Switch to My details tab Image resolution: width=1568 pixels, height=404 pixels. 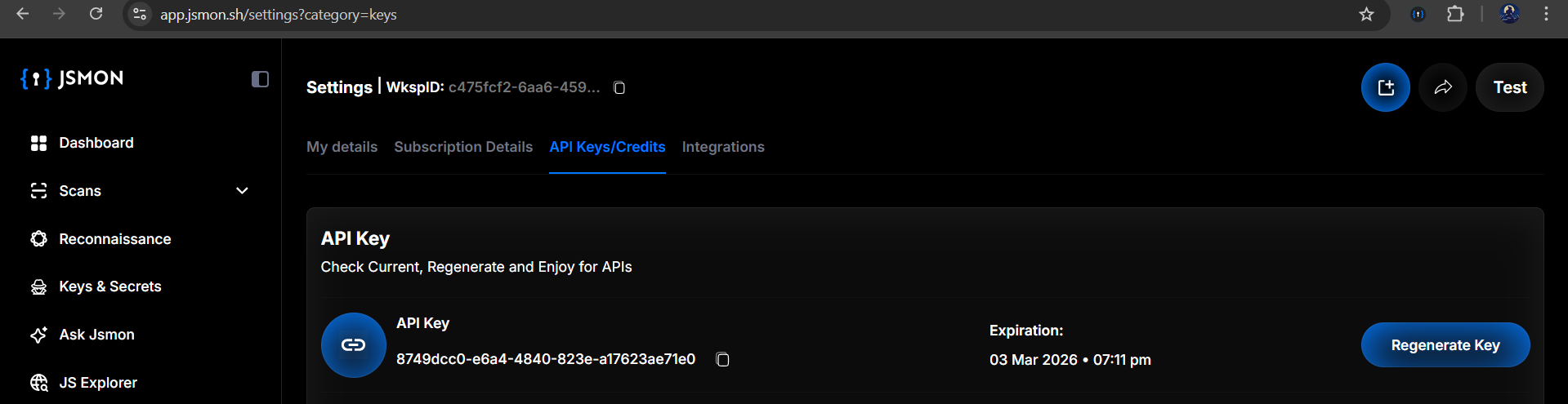point(342,147)
